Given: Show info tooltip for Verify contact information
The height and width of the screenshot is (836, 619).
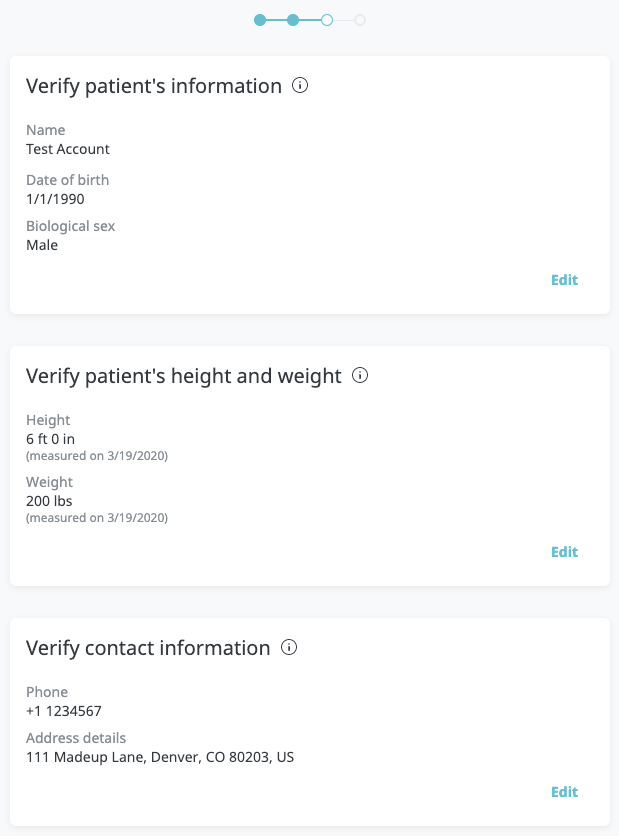Looking at the screenshot, I should [289, 648].
